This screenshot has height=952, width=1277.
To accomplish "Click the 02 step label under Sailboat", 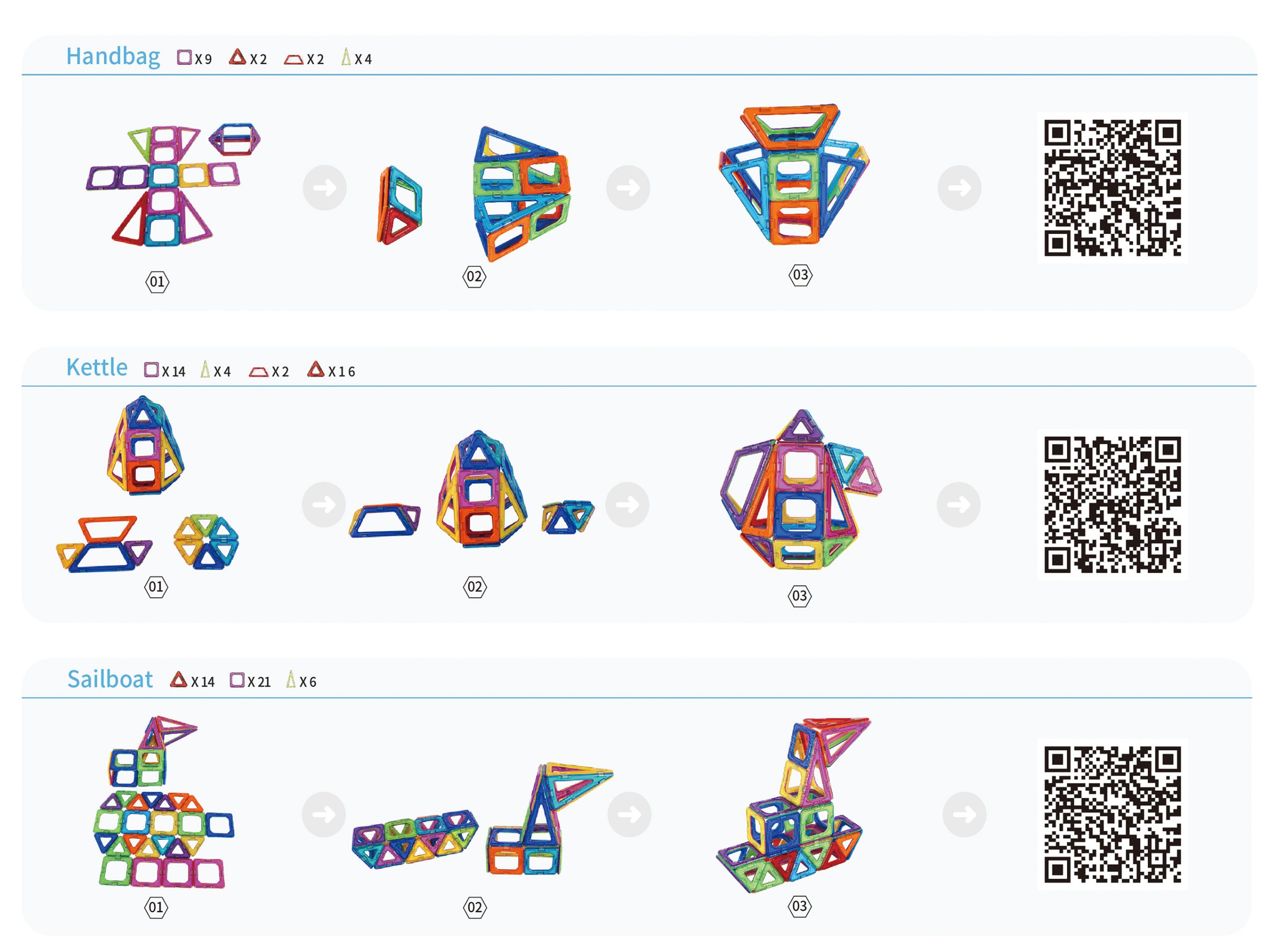I will pos(474,907).
